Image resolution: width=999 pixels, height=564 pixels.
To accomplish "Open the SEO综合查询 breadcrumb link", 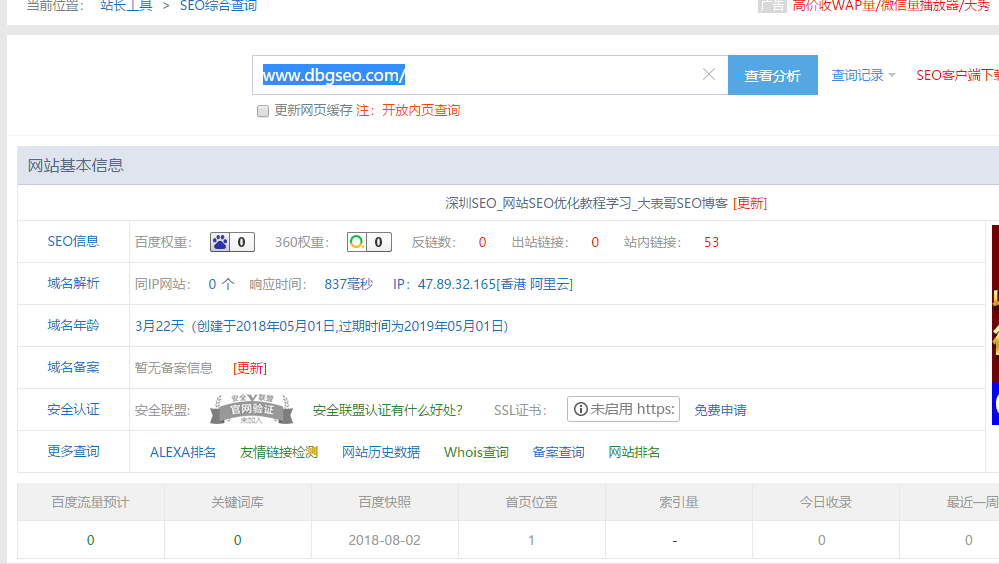I will point(219,6).
